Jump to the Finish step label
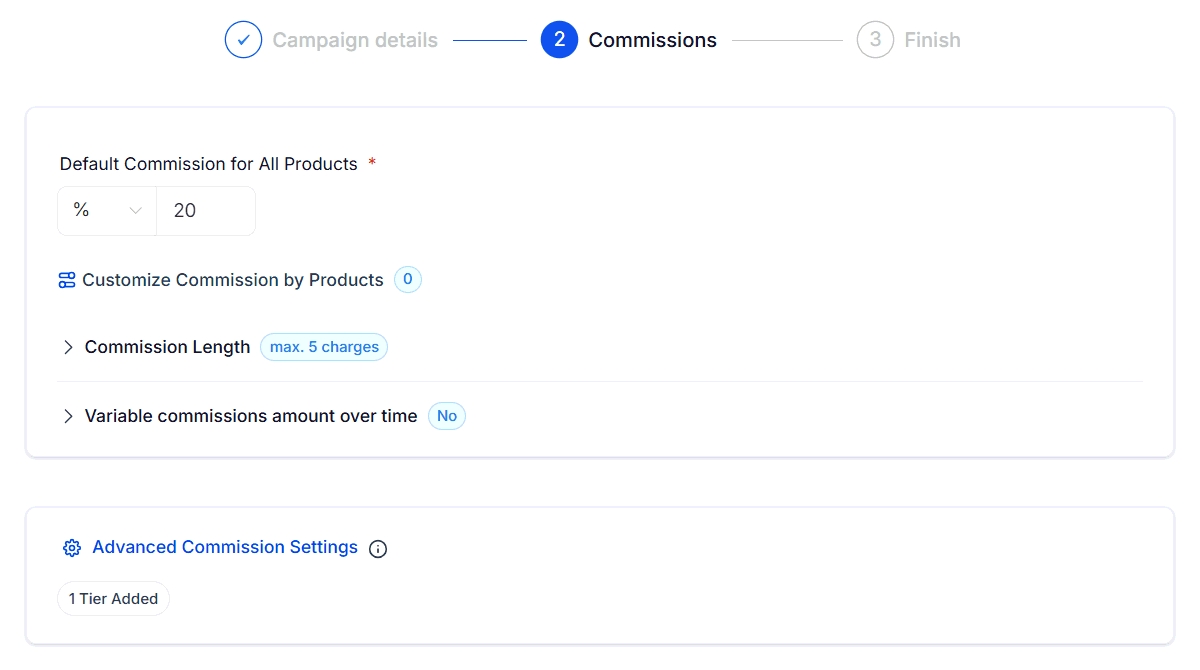The width and height of the screenshot is (1200, 670). click(932, 40)
